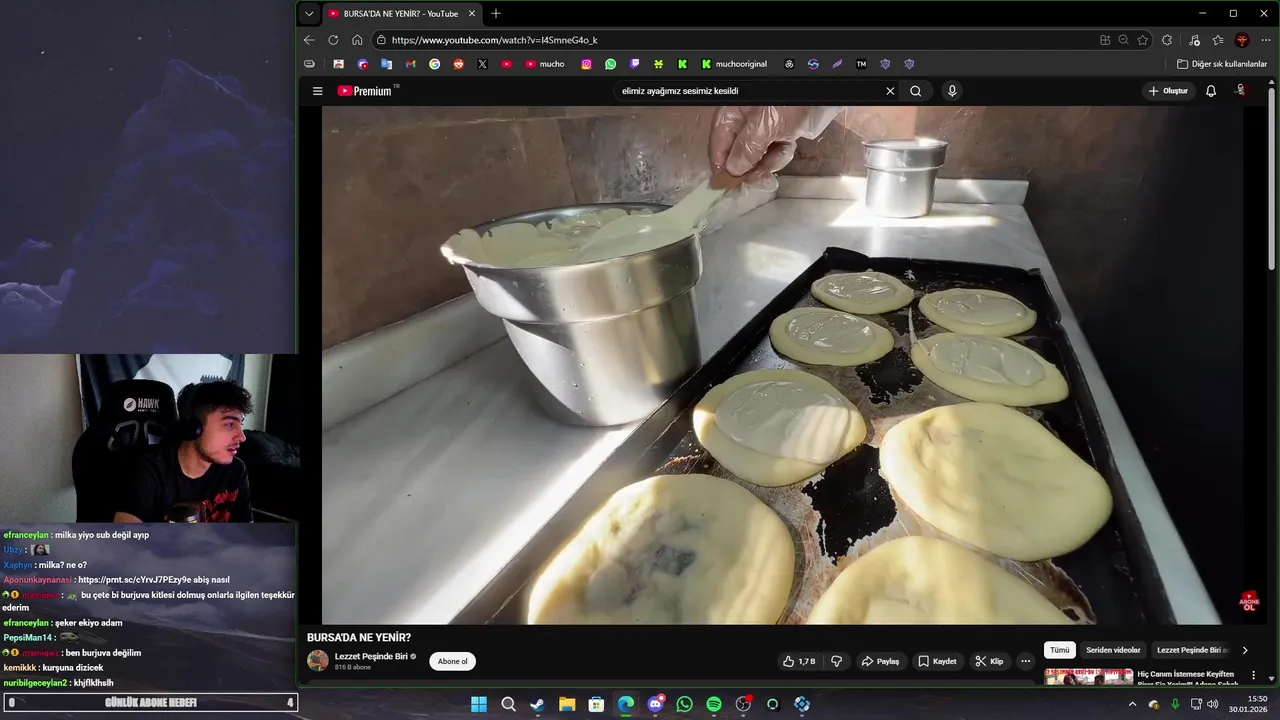Reload the YouTube page
The width and height of the screenshot is (1280, 720).
pyautogui.click(x=333, y=40)
